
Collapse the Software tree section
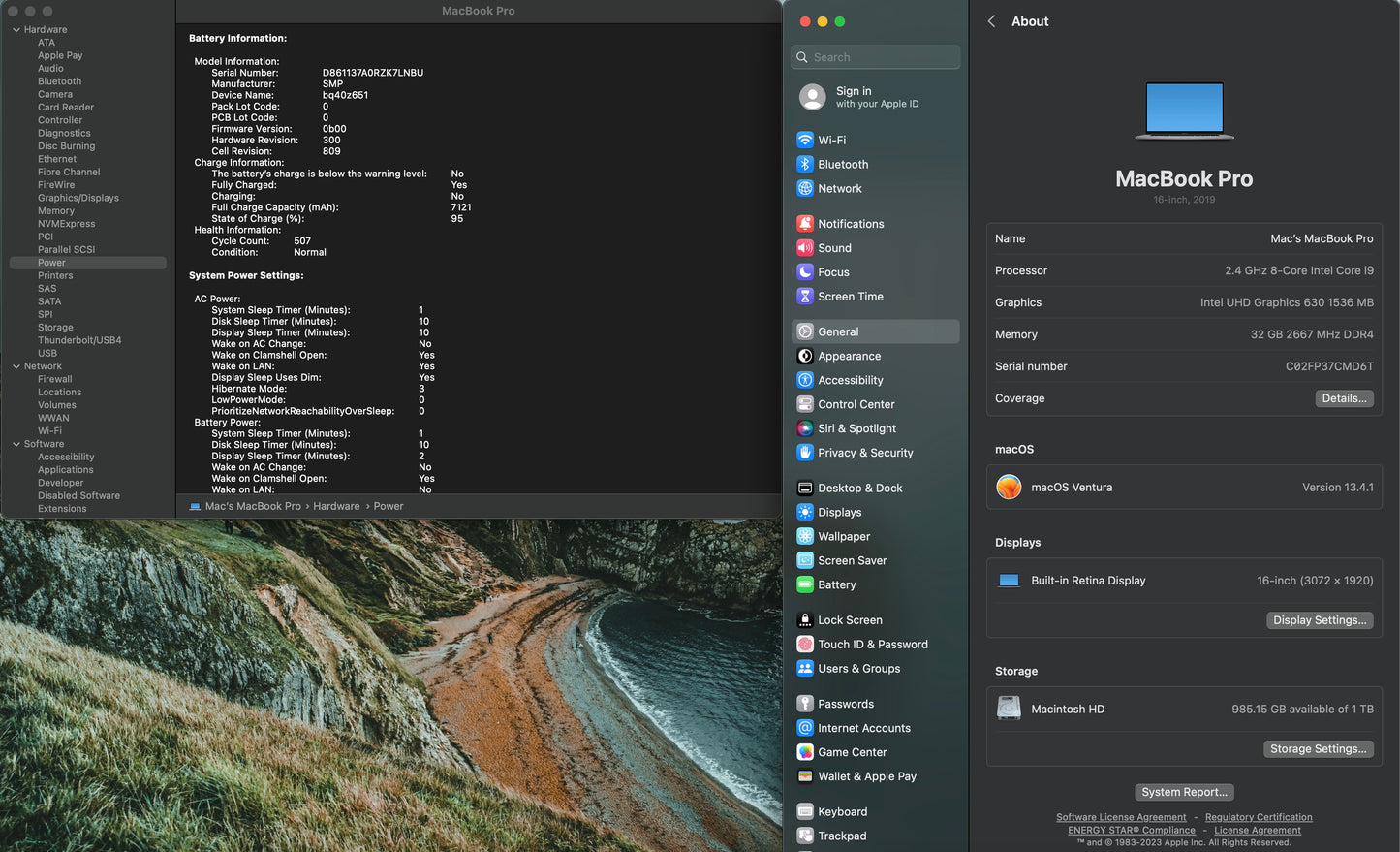pos(16,444)
